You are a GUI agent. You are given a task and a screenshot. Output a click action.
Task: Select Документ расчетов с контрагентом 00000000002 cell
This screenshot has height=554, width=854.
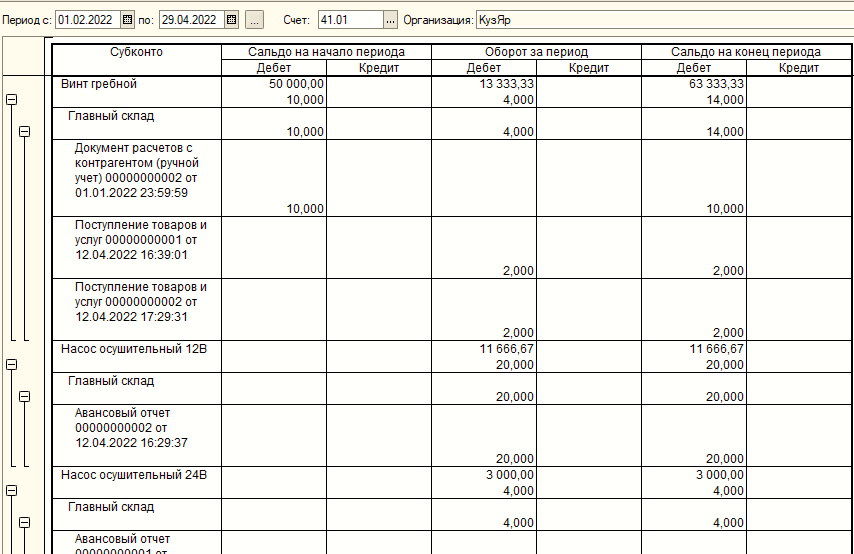137,178
